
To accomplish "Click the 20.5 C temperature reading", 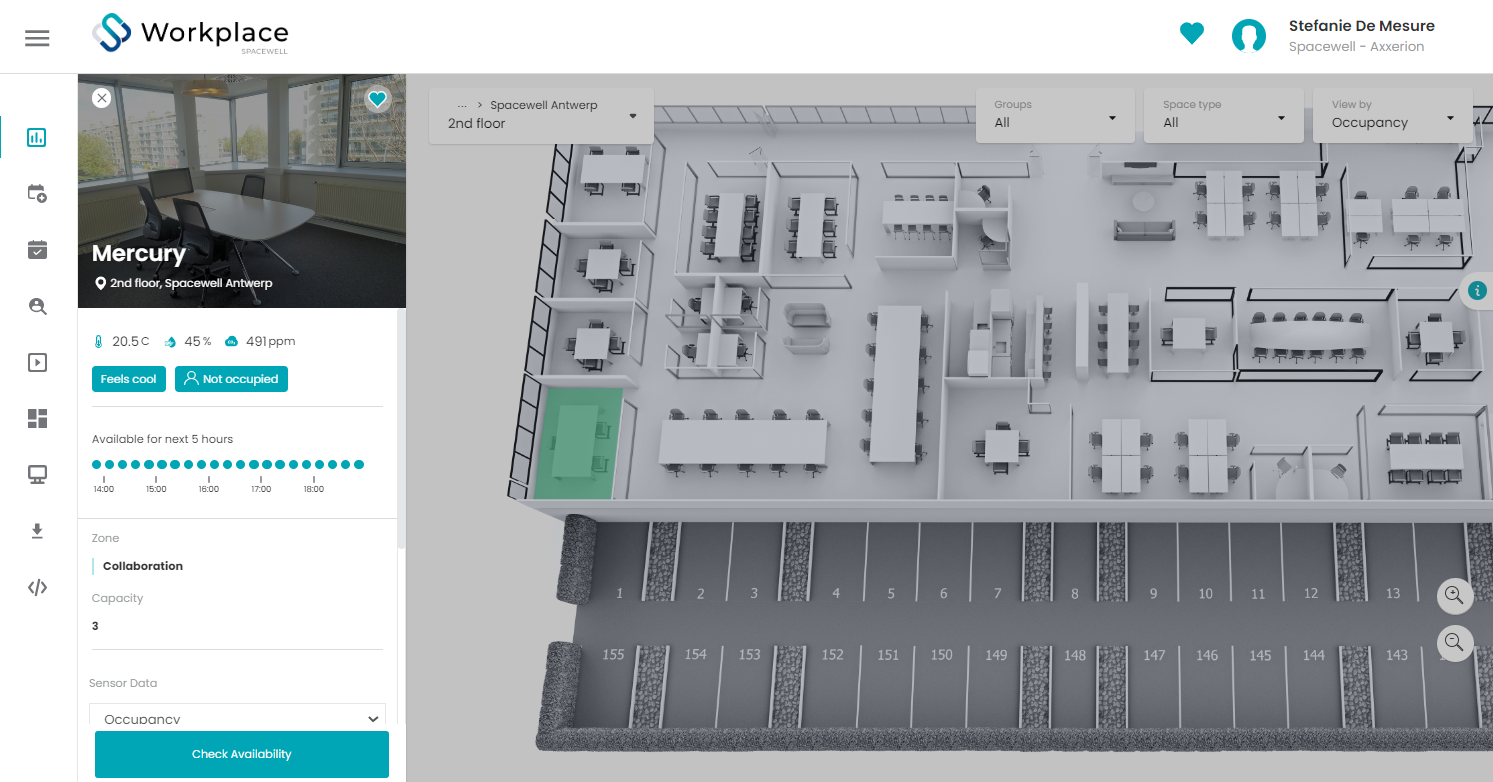I will pyautogui.click(x=121, y=341).
